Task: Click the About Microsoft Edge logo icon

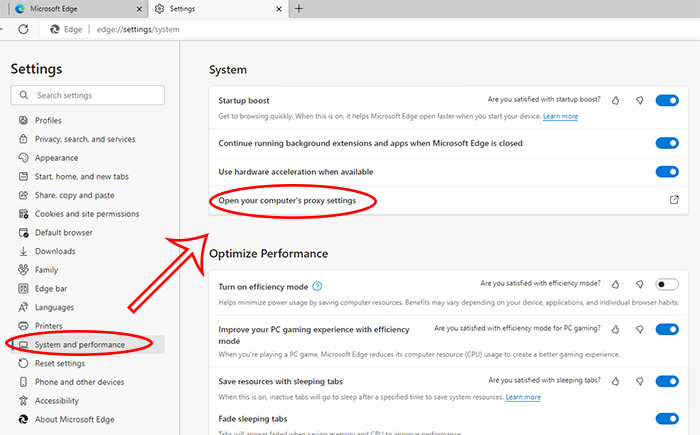Action: [x=23, y=419]
